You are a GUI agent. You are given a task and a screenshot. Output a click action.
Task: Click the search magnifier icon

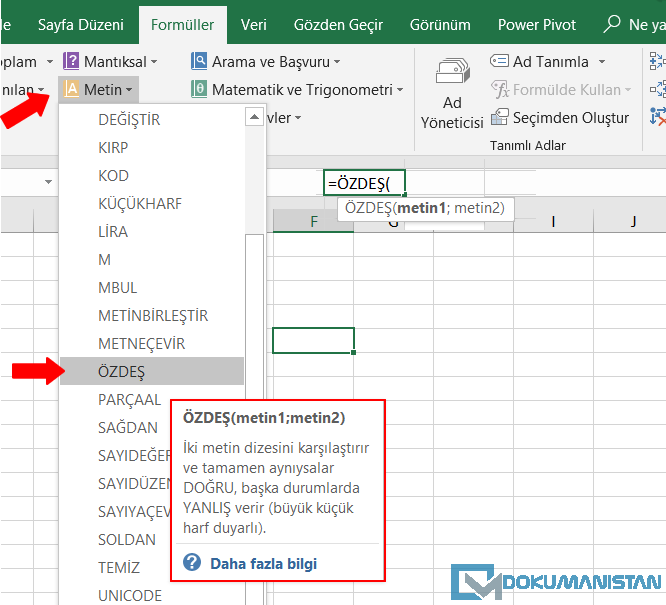click(612, 24)
